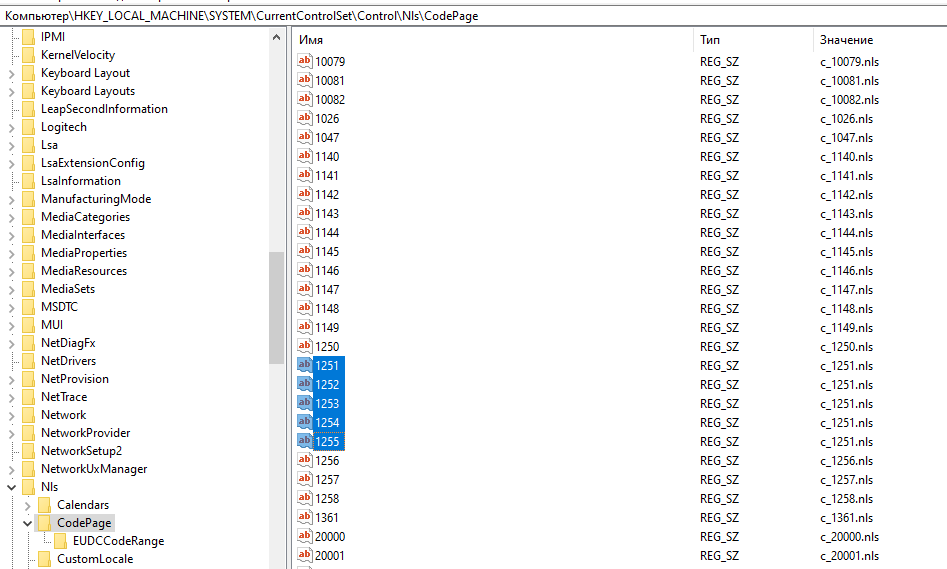
Task: Select the MSDTC key
Action: point(59,307)
